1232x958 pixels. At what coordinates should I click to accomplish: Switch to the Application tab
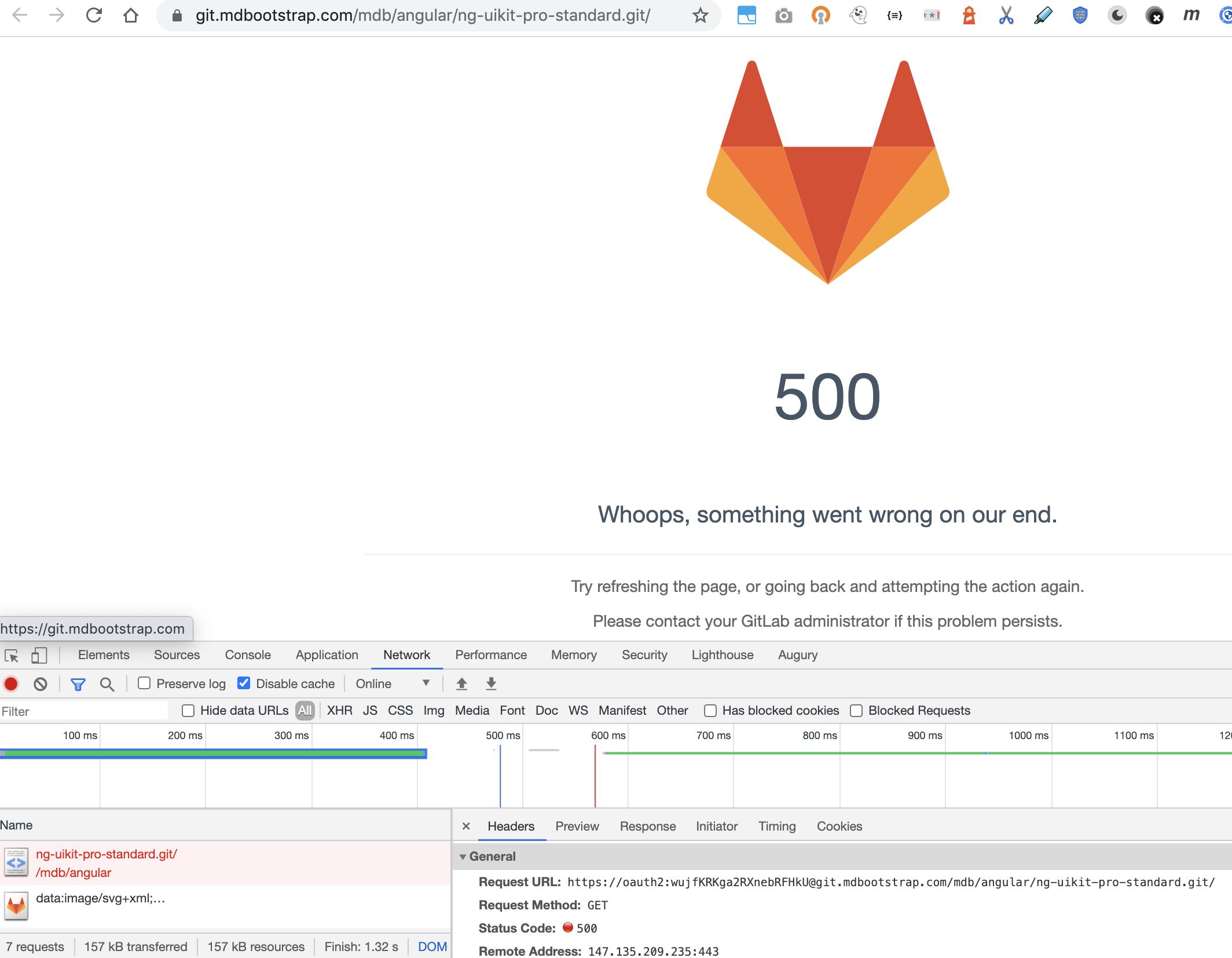(327, 655)
